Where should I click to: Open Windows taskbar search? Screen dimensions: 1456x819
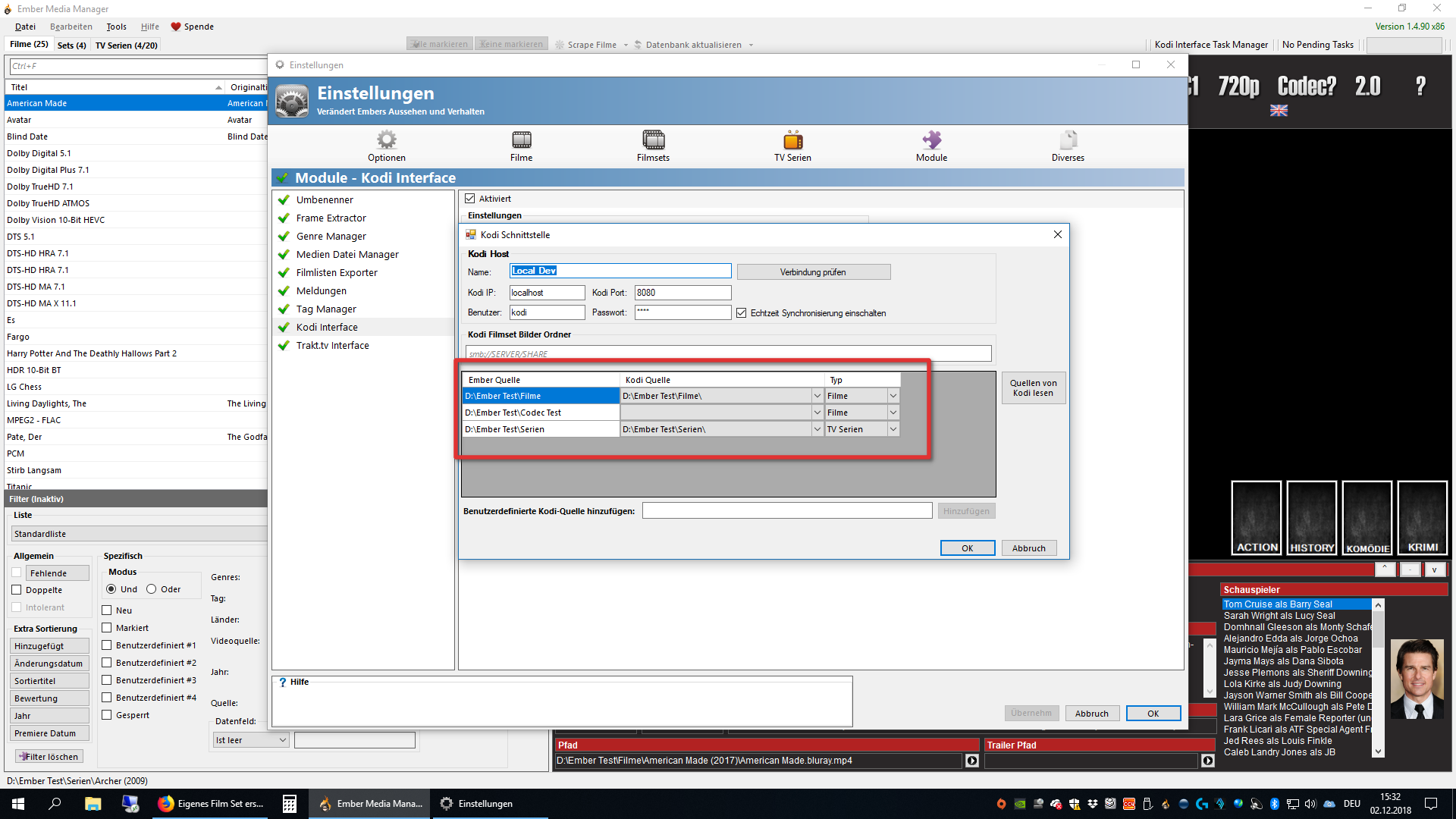[55, 804]
